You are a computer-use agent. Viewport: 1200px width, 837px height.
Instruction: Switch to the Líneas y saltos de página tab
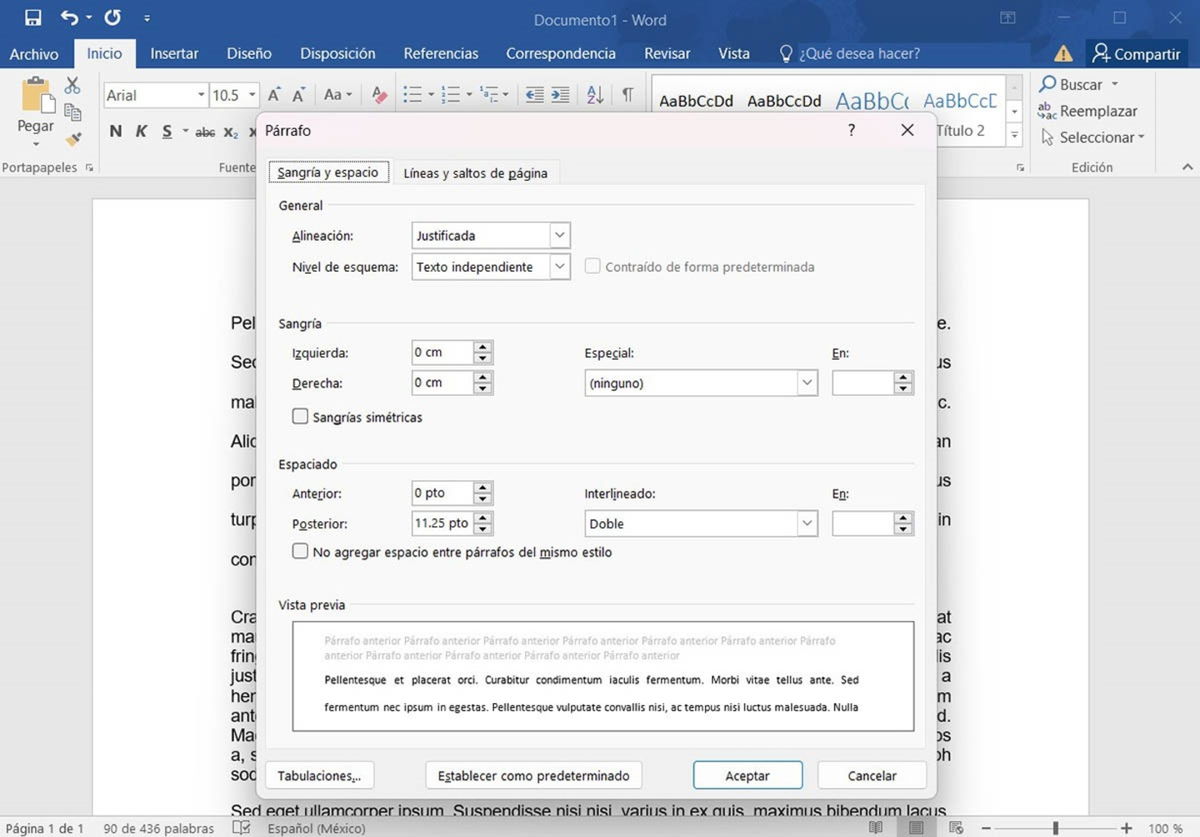click(477, 172)
